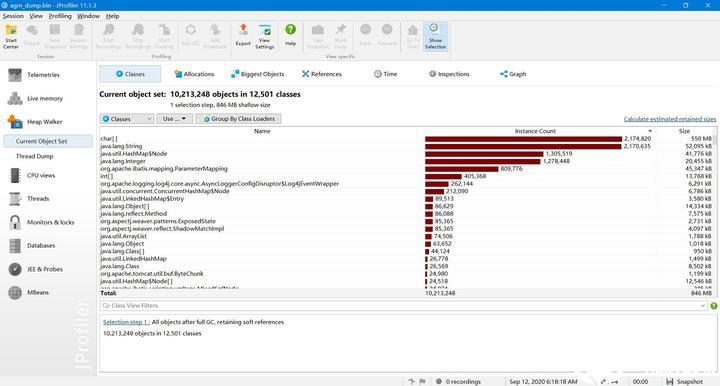Screen dimensions: 720x386
Task: Switch to the References tab
Action: (321, 74)
